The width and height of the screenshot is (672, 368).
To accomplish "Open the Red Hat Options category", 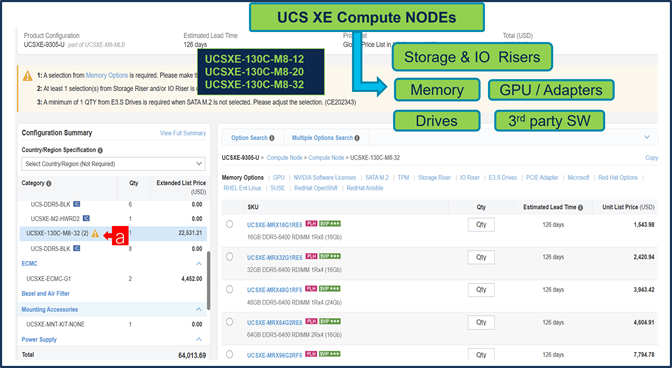I will coord(618,177).
